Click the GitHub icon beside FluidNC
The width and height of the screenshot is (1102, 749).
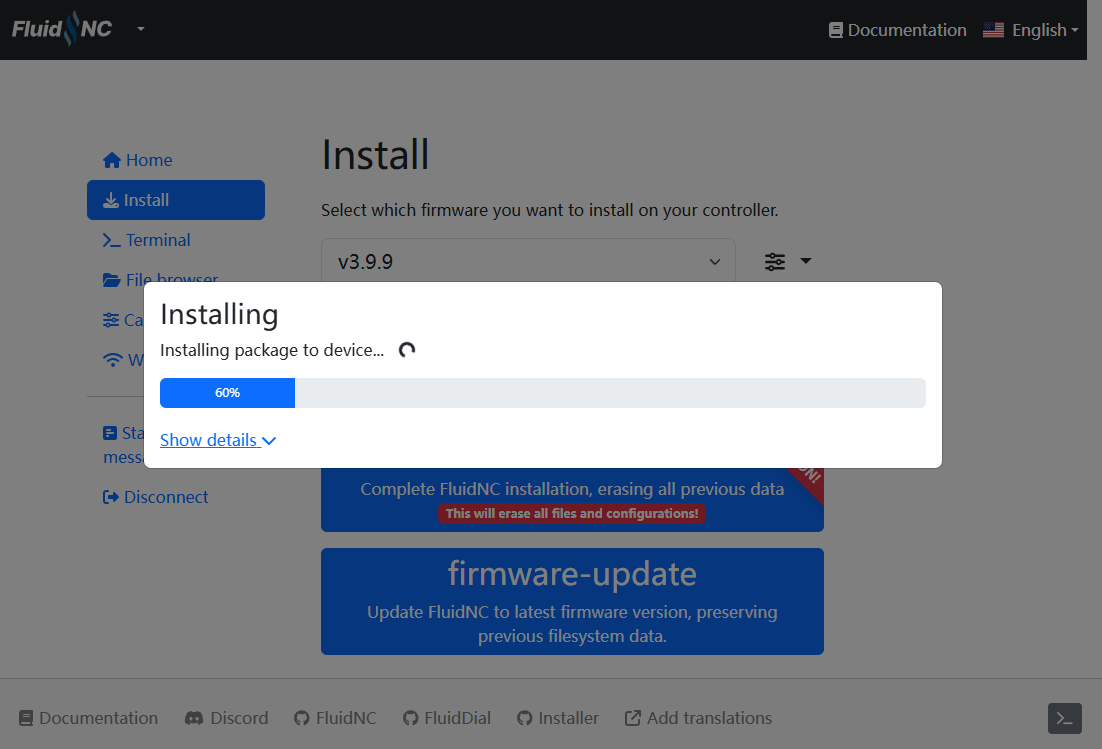tap(302, 718)
